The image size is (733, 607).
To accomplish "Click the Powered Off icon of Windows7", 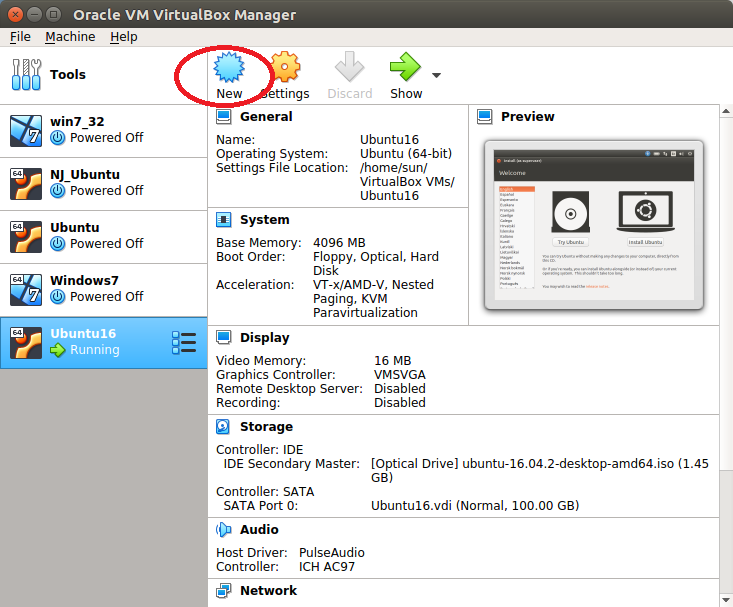I will tap(57, 296).
